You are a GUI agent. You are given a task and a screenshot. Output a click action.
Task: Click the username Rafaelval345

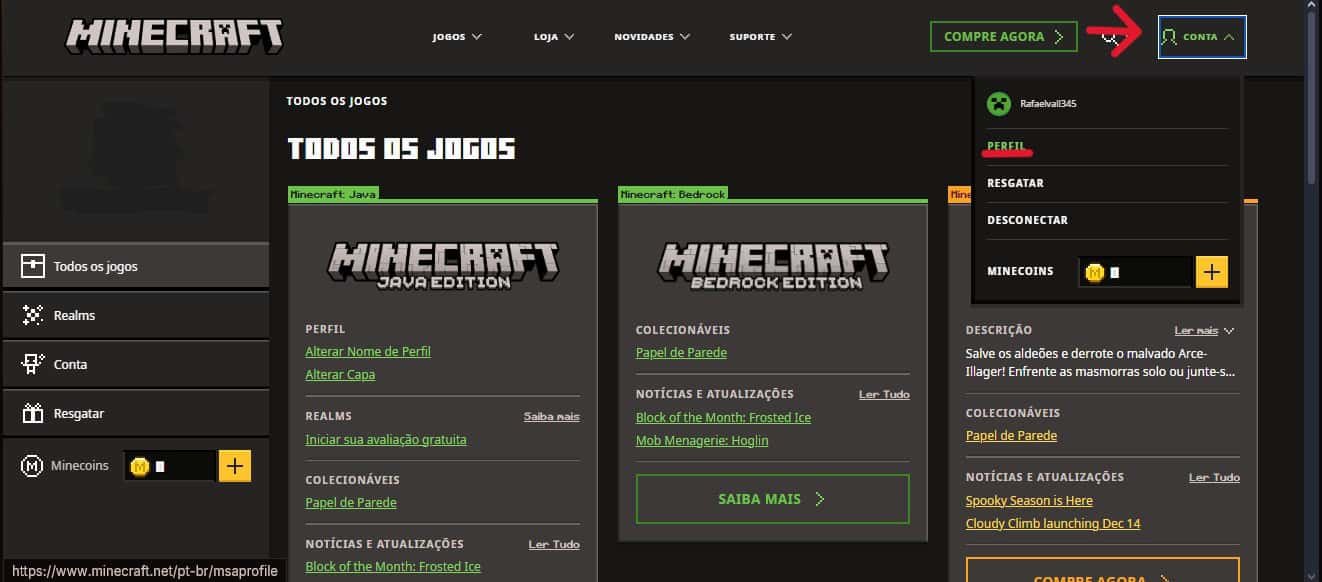(1048, 104)
